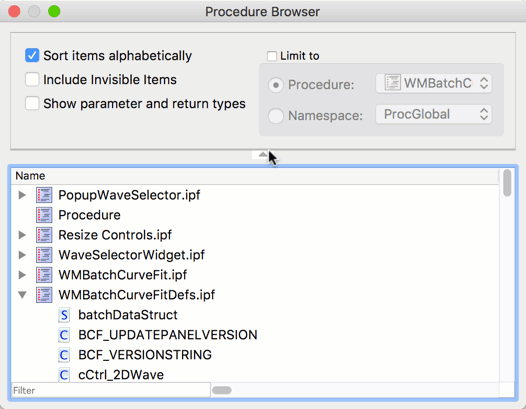
Task: Click the constant icon beside BCF_UPDATEPANELVERSION
Action: point(64,335)
